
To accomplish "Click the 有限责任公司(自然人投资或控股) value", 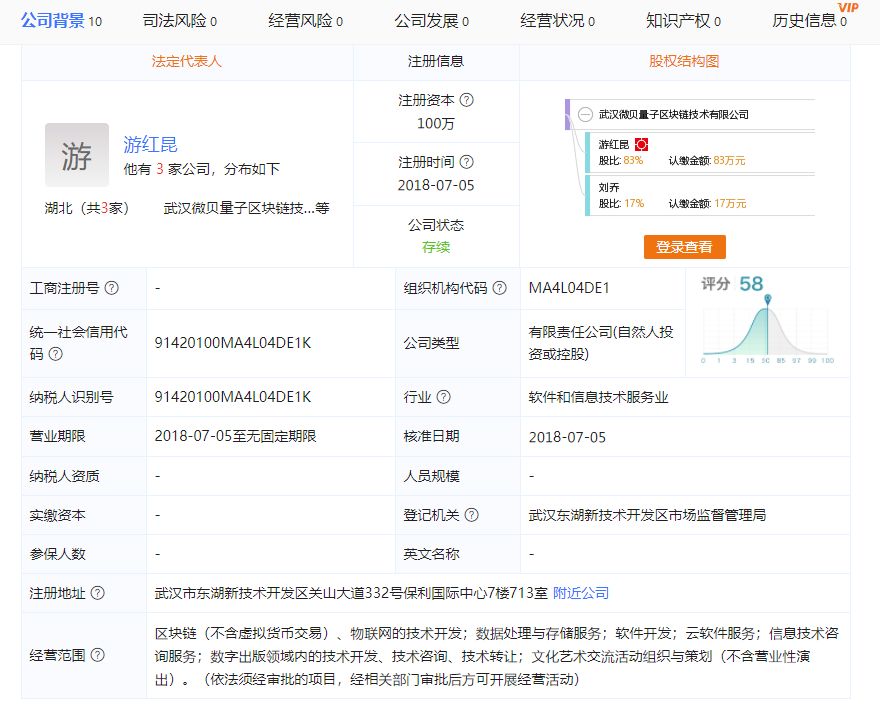I will pyautogui.click(x=601, y=343).
